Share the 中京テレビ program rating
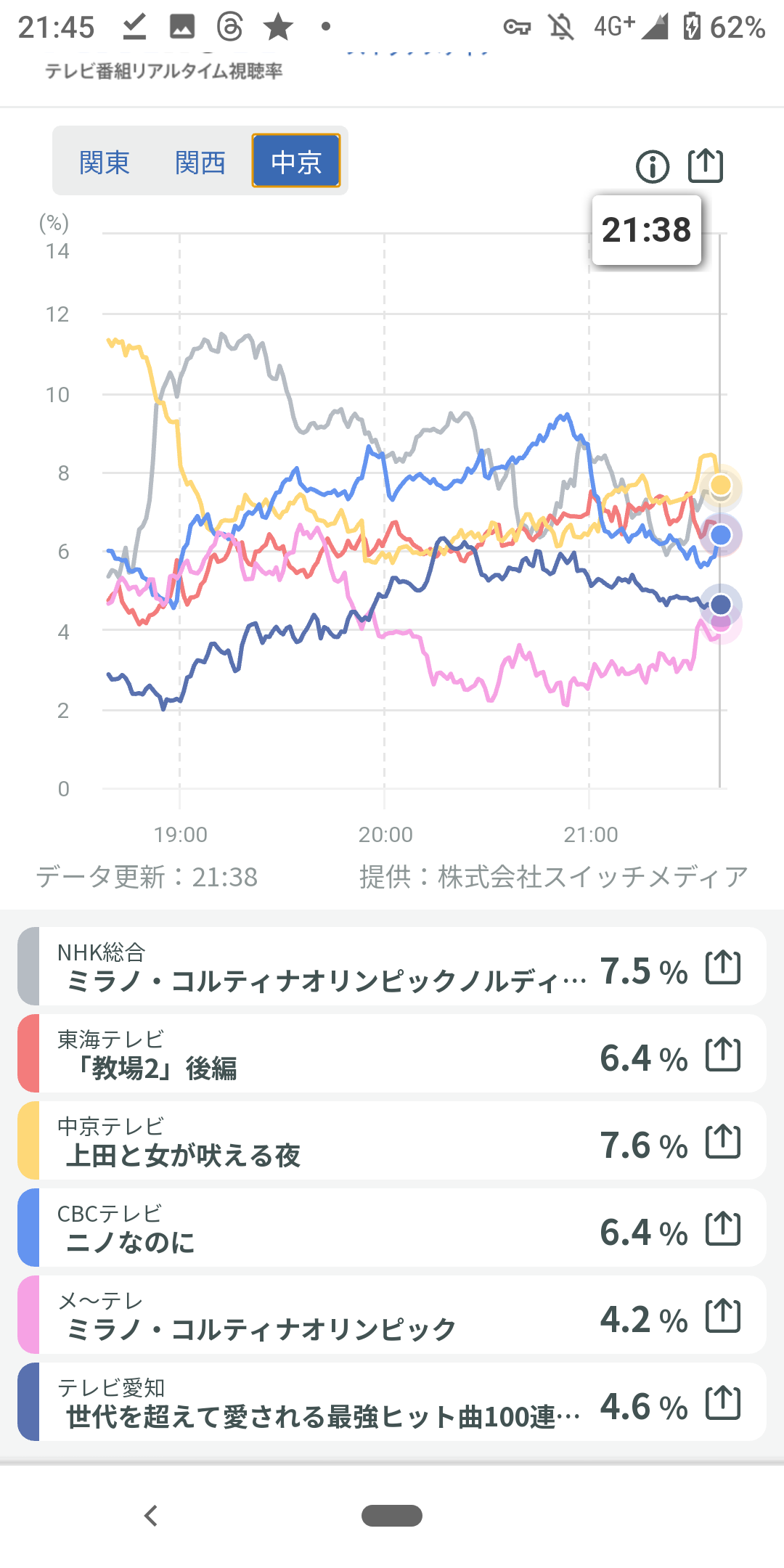This screenshot has height=1568, width=784. (723, 1142)
